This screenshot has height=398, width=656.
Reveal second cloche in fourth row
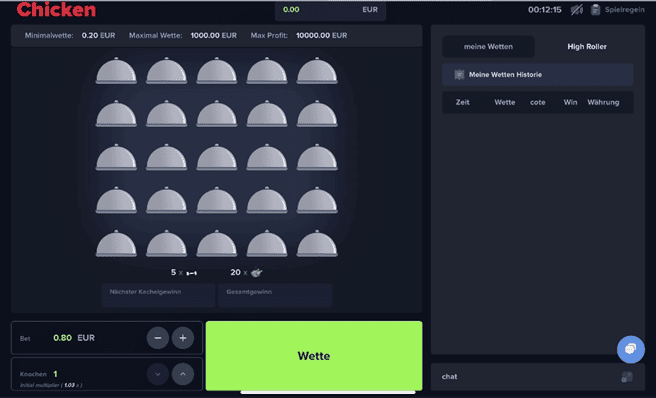point(167,200)
